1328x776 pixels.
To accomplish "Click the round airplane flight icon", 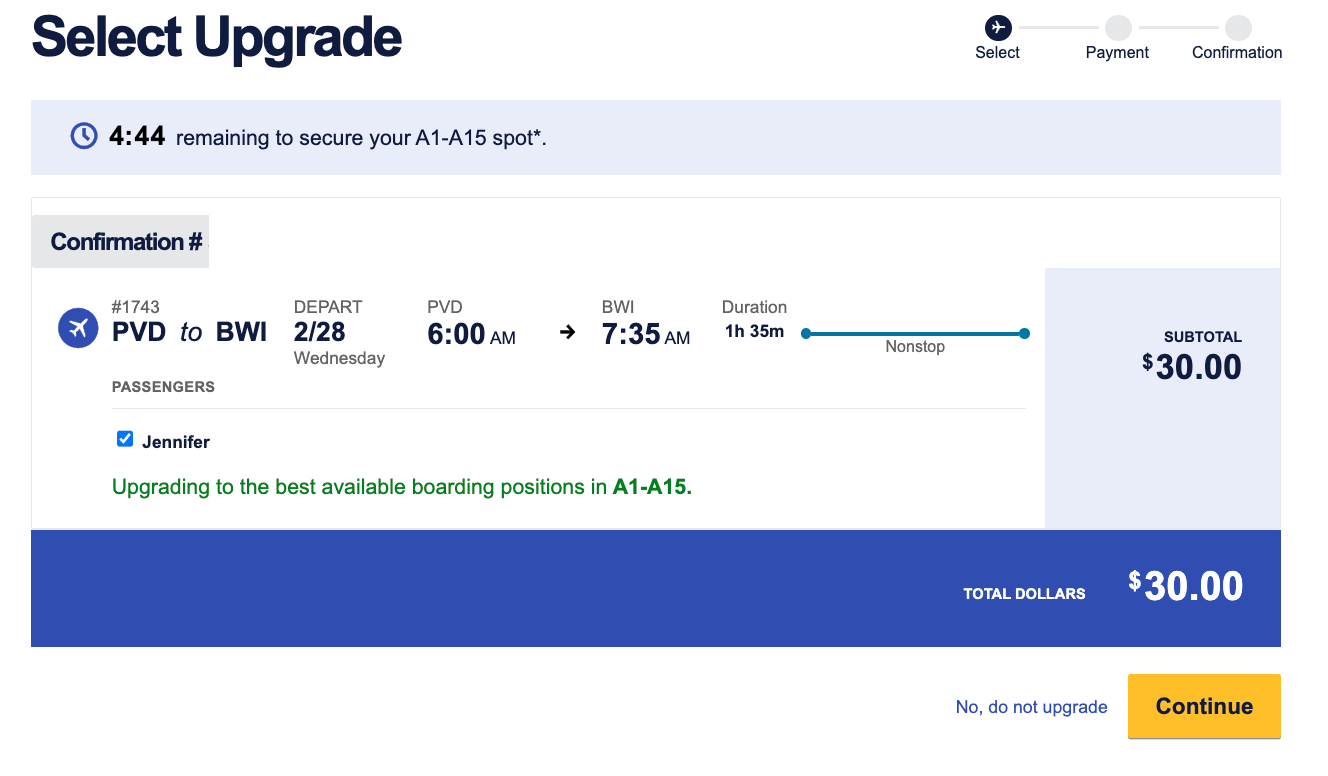I will pyautogui.click(x=78, y=328).
